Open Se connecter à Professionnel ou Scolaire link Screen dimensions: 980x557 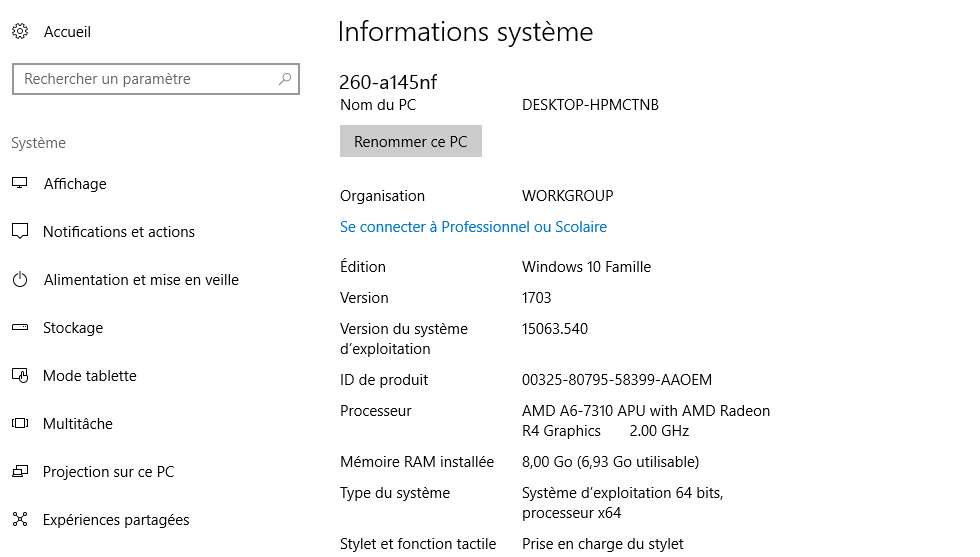pyautogui.click(x=473, y=227)
